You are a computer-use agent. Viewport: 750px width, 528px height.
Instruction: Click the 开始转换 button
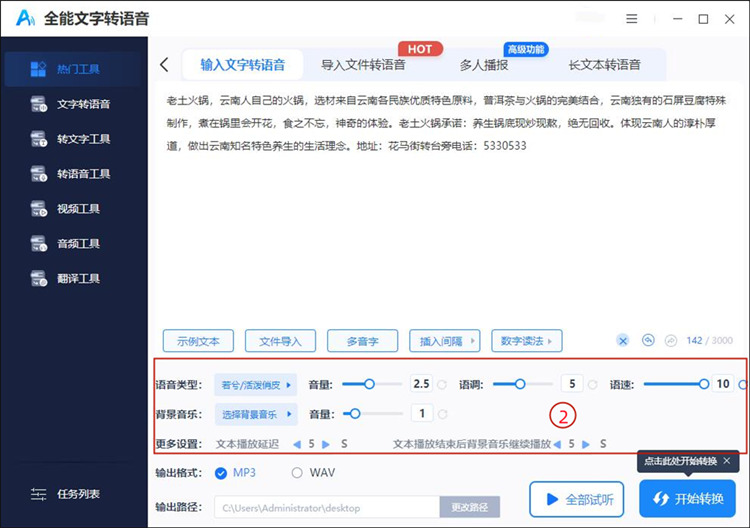(x=687, y=499)
